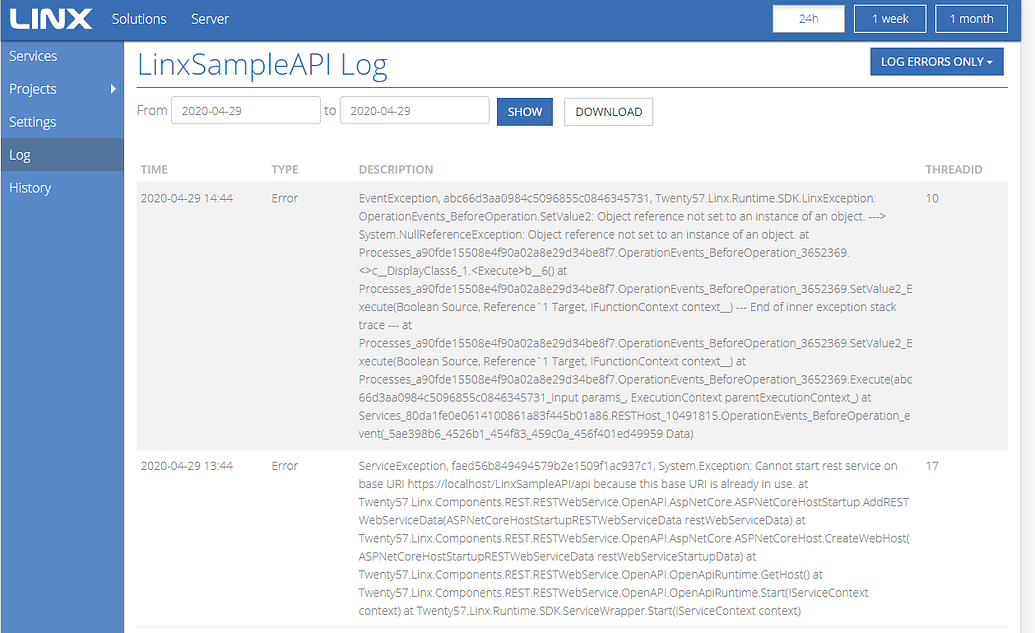Click the EventException description text
This screenshot has height=633, width=1035.
tap(636, 316)
